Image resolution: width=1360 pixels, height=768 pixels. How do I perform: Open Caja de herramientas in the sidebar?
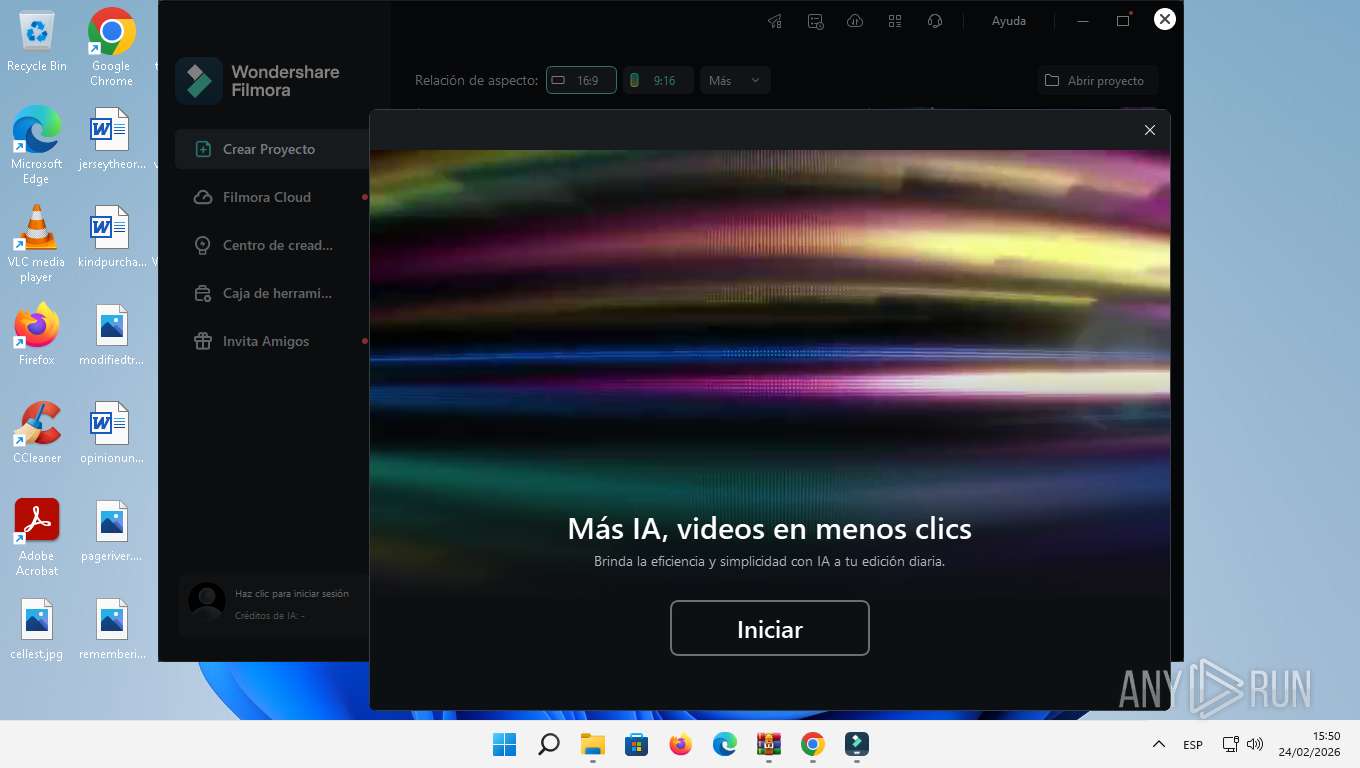pyautogui.click(x=272, y=293)
